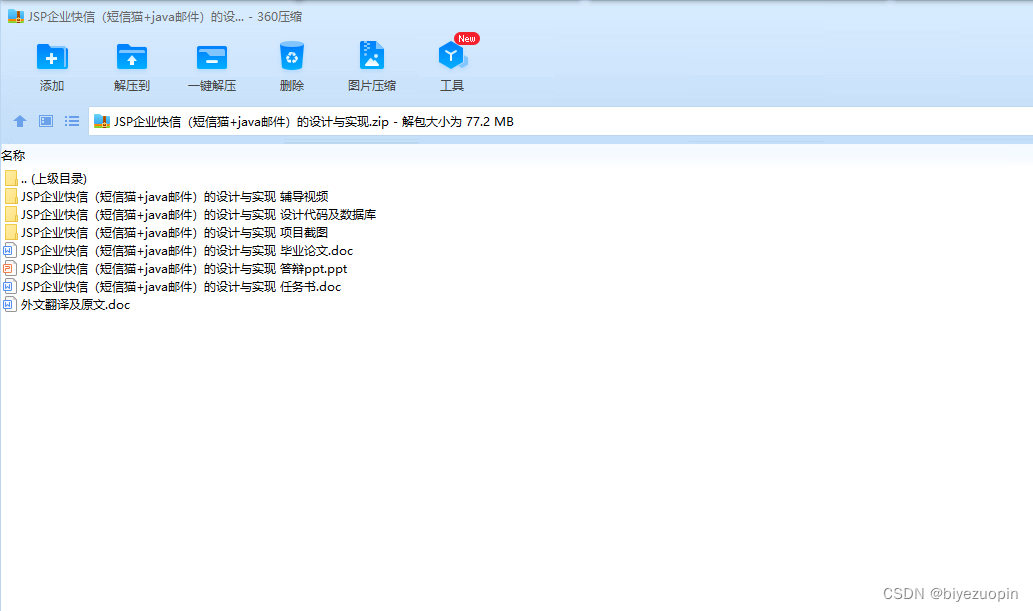Select the 辅导视频 folder
This screenshot has height=611, width=1033.
pyautogui.click(x=175, y=196)
